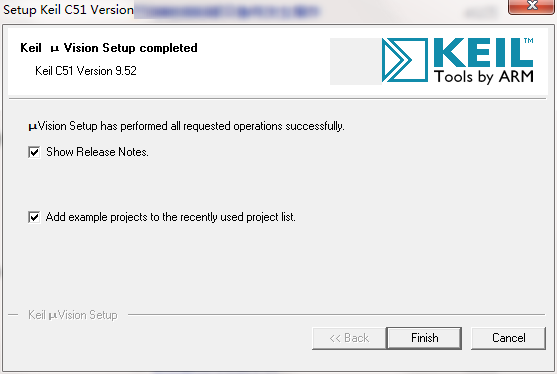The image size is (557, 374).
Task: Click the Keil arrow emblem in the logo
Action: (x=405, y=60)
